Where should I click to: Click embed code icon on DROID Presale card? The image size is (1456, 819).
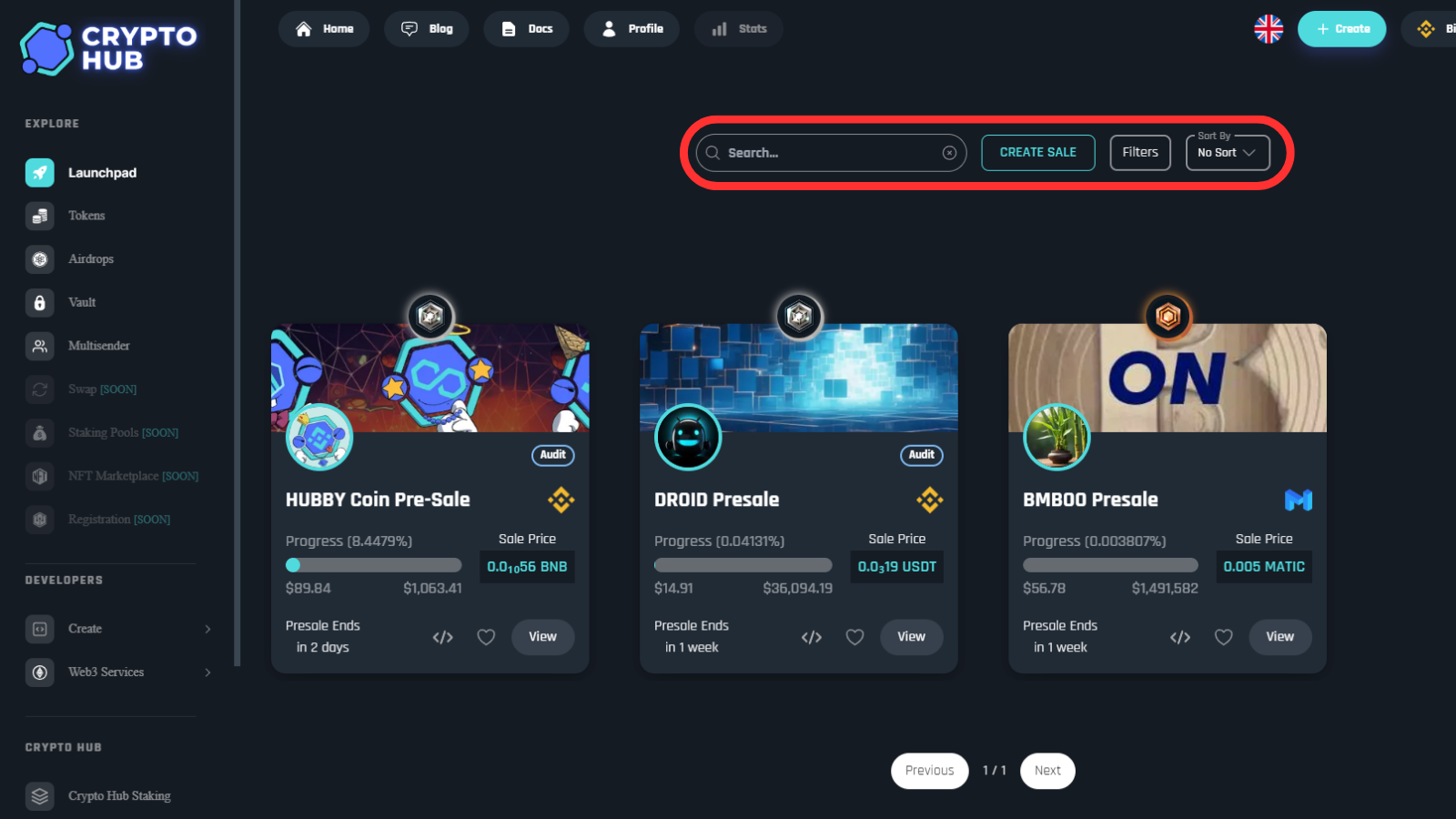click(811, 637)
